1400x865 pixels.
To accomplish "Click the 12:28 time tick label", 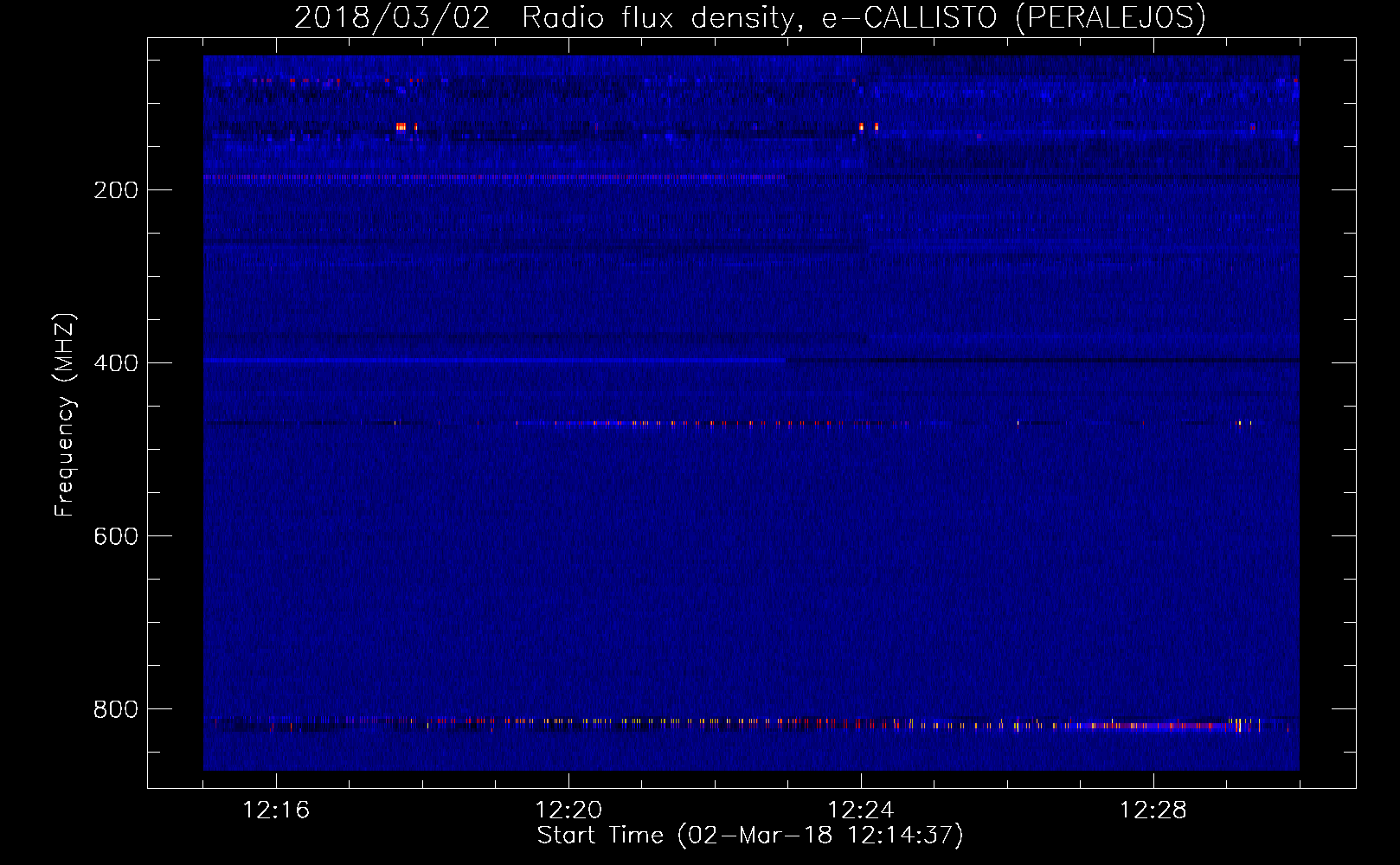I will (1153, 811).
